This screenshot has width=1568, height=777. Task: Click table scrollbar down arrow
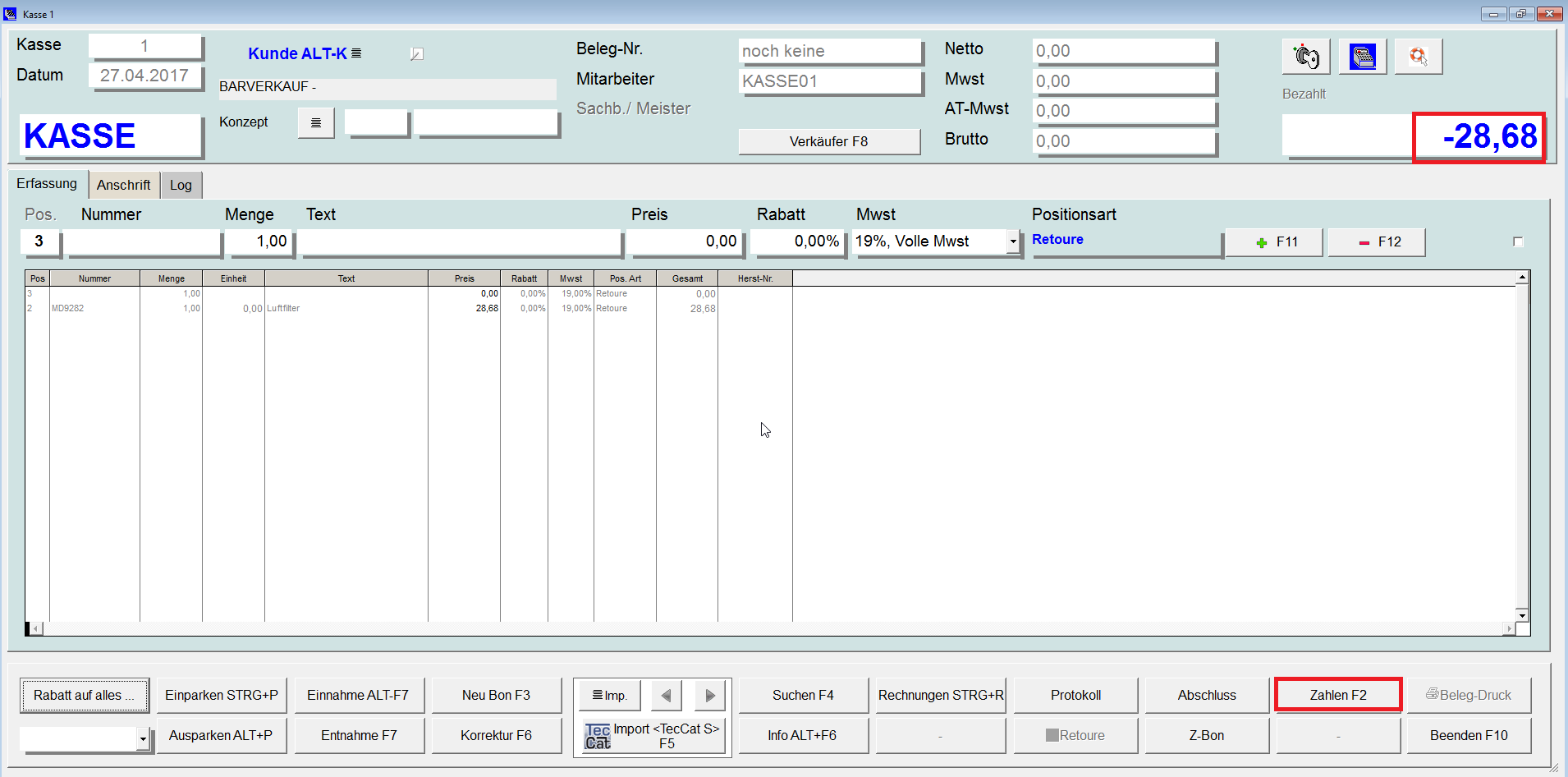[x=1522, y=615]
